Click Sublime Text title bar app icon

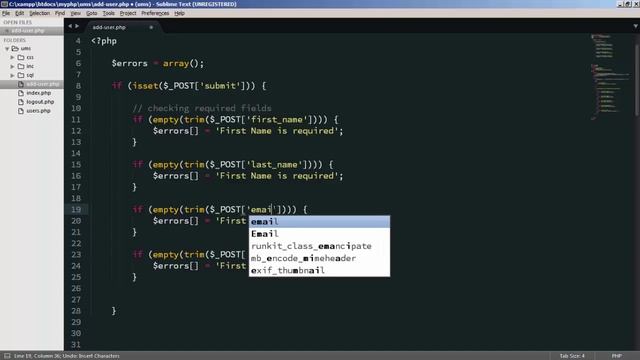pos(4,4)
